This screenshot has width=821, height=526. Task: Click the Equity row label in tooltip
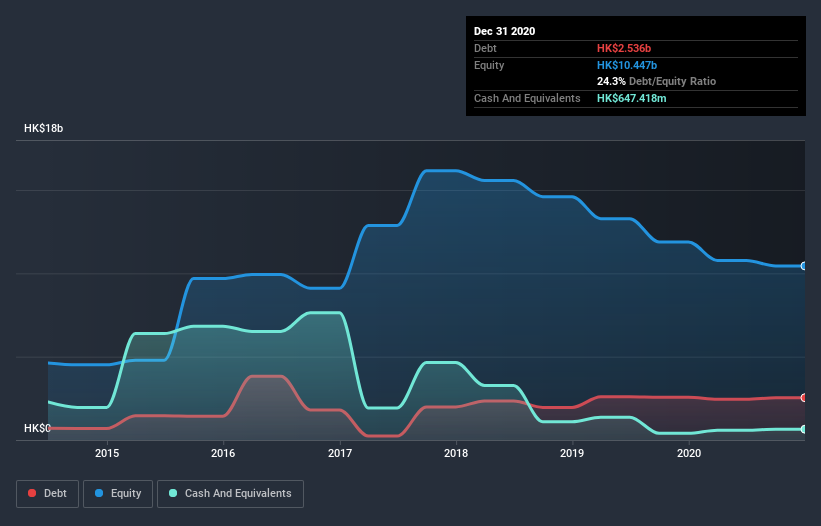[x=489, y=65]
